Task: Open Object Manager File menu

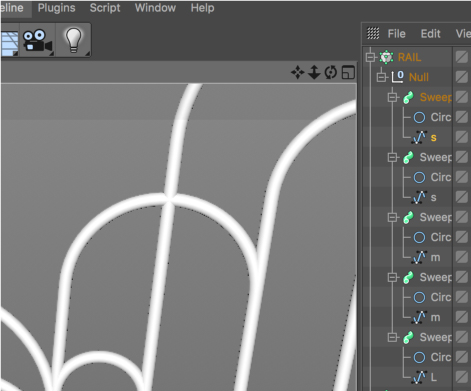Action: (x=396, y=34)
